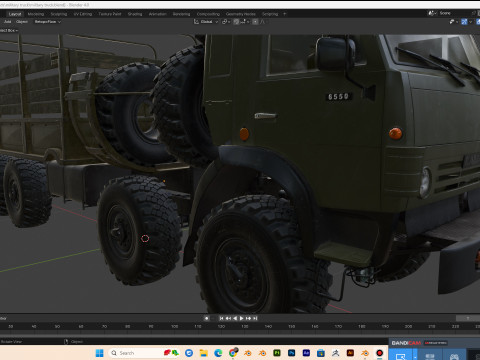Toggle proportional editing
This screenshot has width=480, height=360.
point(255,22)
